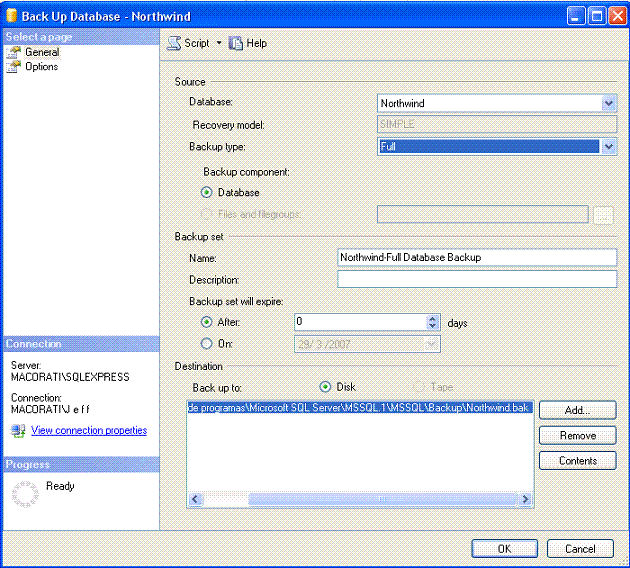Viewport: 630px width, 568px height.
Task: Select the On date expiry radio
Action: click(x=207, y=344)
